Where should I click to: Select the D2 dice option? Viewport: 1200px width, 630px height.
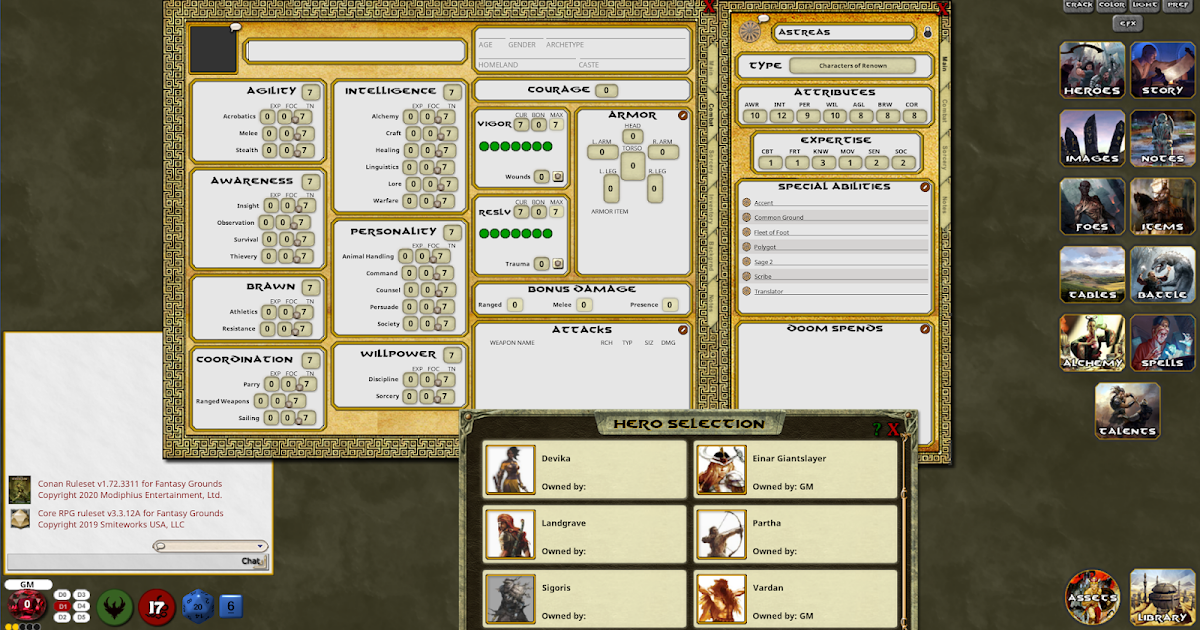click(61, 617)
